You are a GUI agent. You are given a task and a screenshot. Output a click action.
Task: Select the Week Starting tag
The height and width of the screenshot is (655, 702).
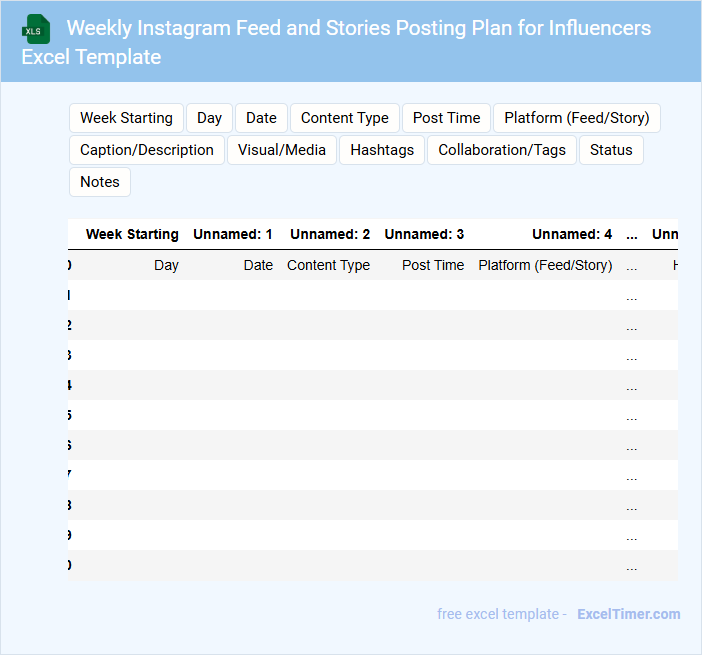(126, 118)
